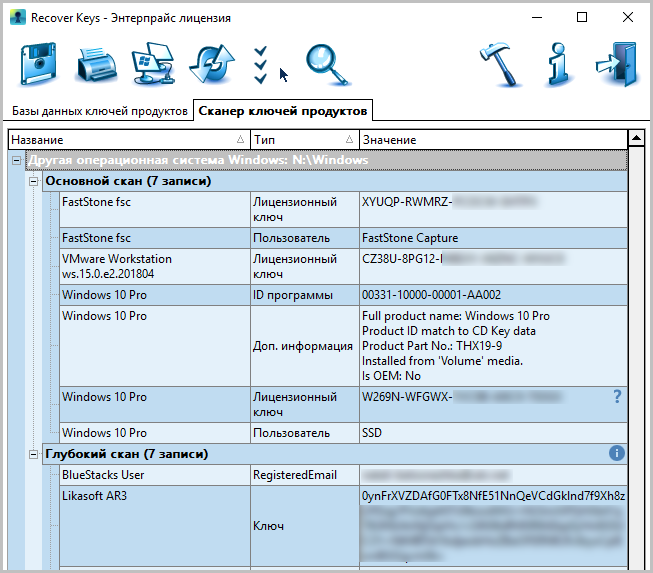
Task: Click the question mark on Windows key row
Action: (x=617, y=396)
